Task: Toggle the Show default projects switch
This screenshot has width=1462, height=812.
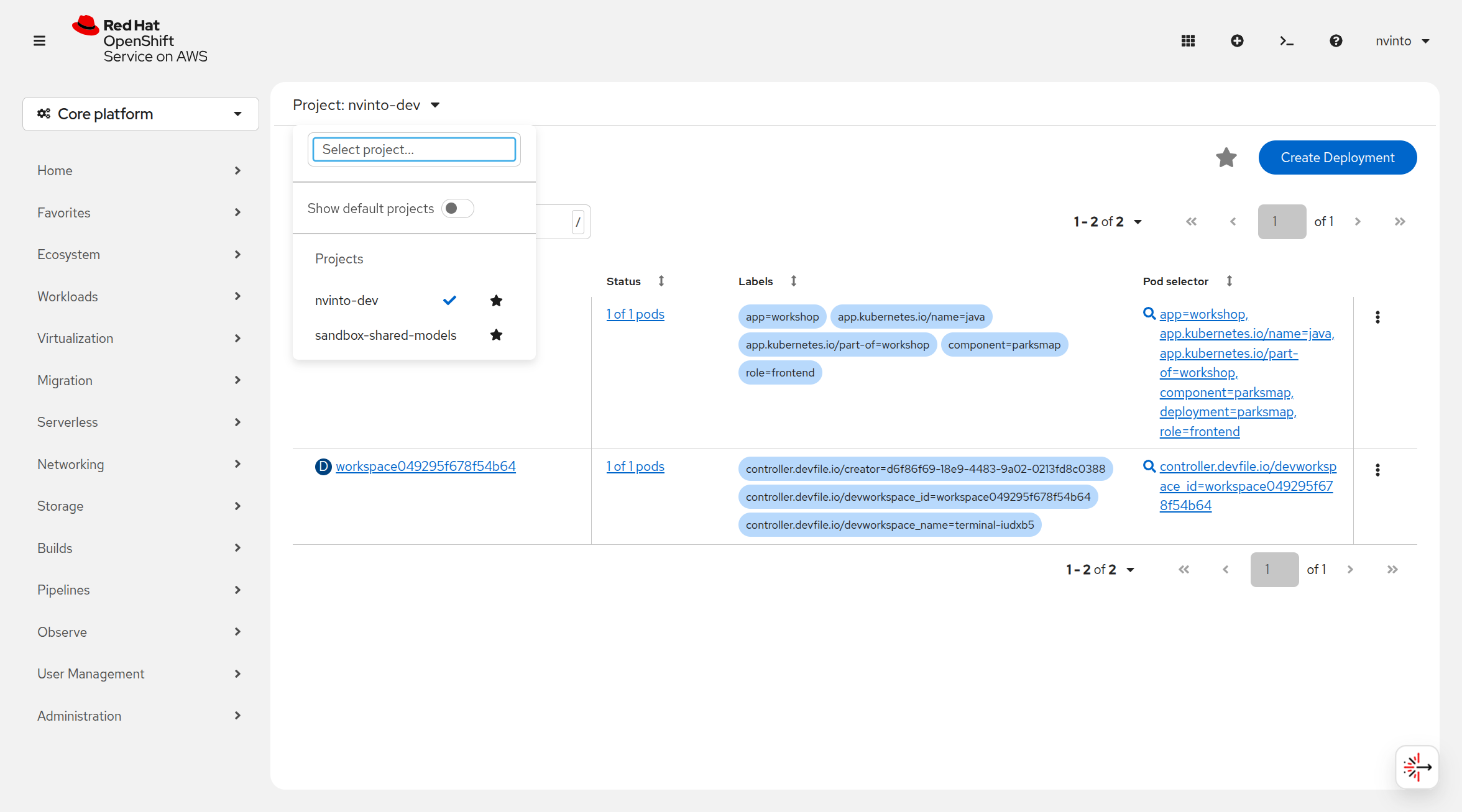Action: 457,209
